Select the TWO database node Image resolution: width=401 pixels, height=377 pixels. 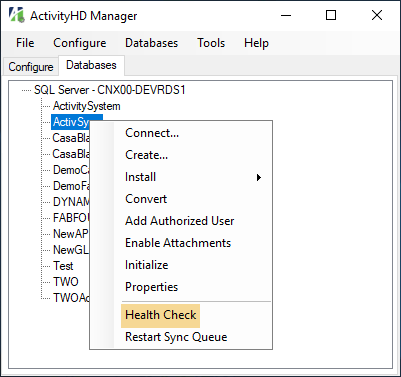pos(66,282)
